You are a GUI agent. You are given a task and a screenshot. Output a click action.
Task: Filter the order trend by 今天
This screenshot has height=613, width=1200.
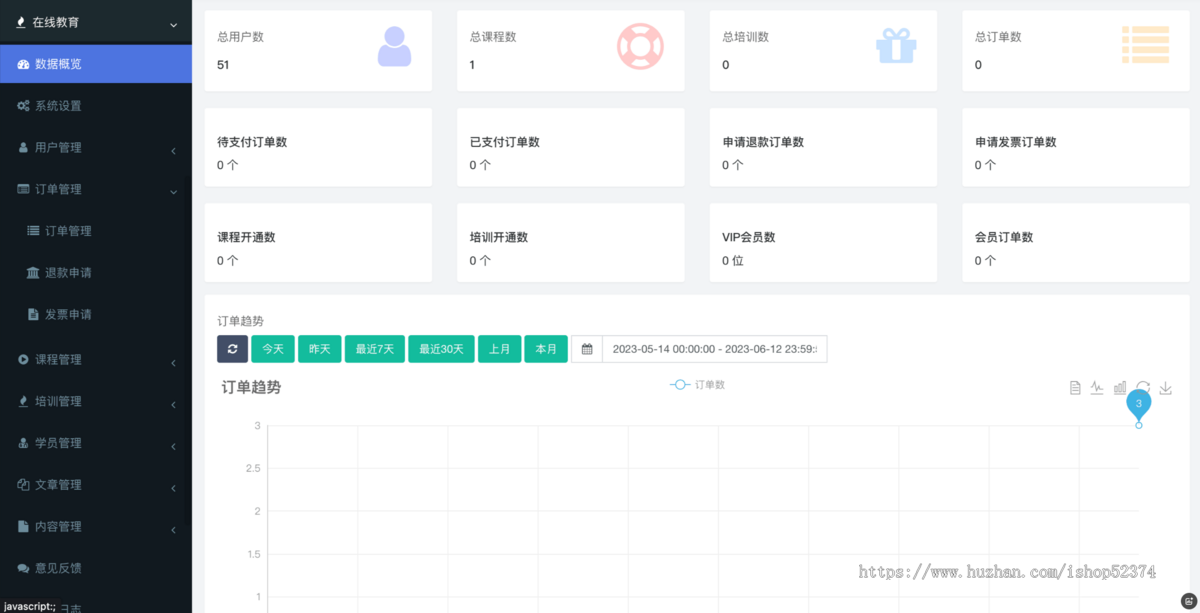[x=273, y=349]
